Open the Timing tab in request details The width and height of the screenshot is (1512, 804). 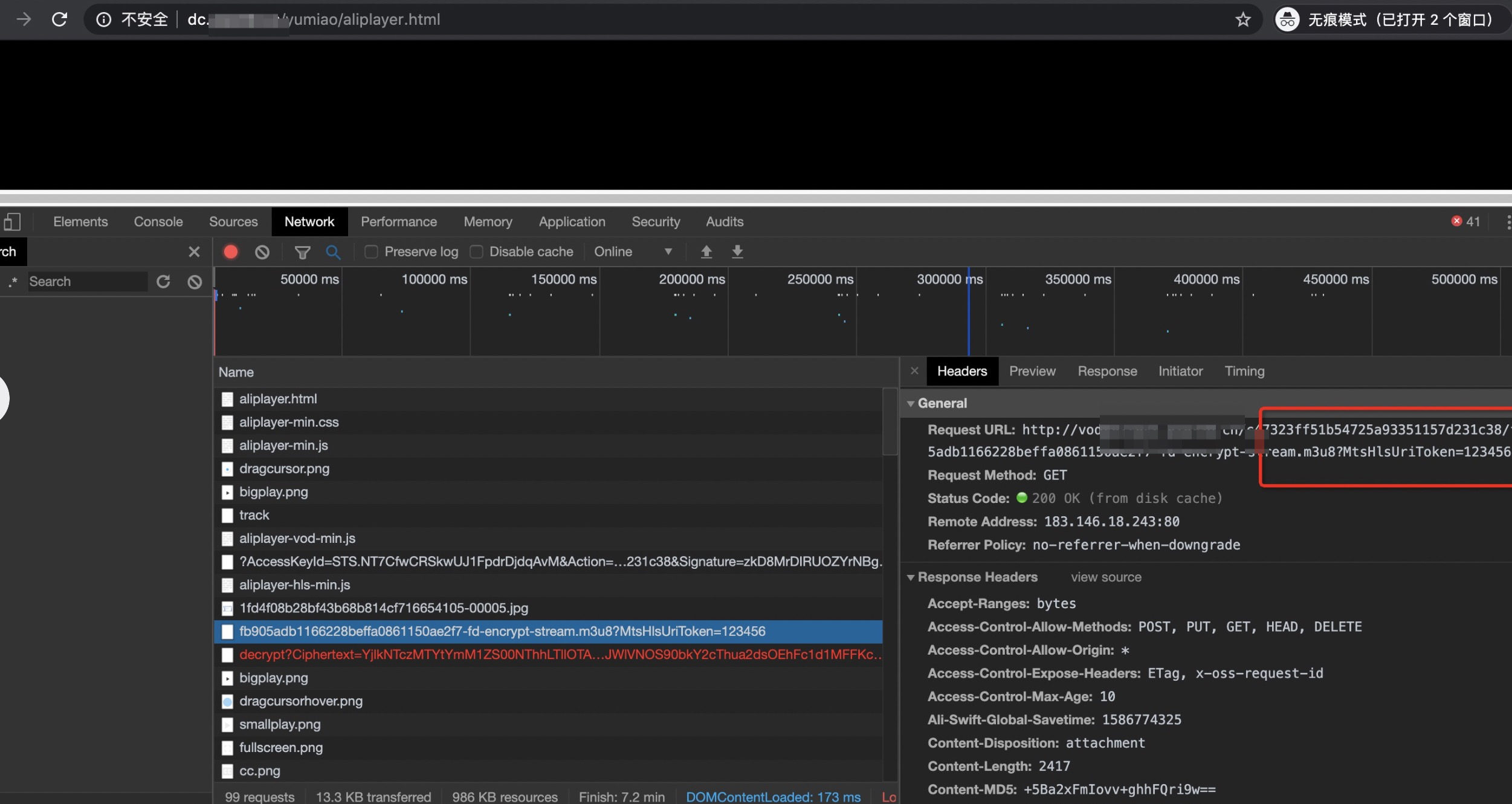pyautogui.click(x=1244, y=371)
